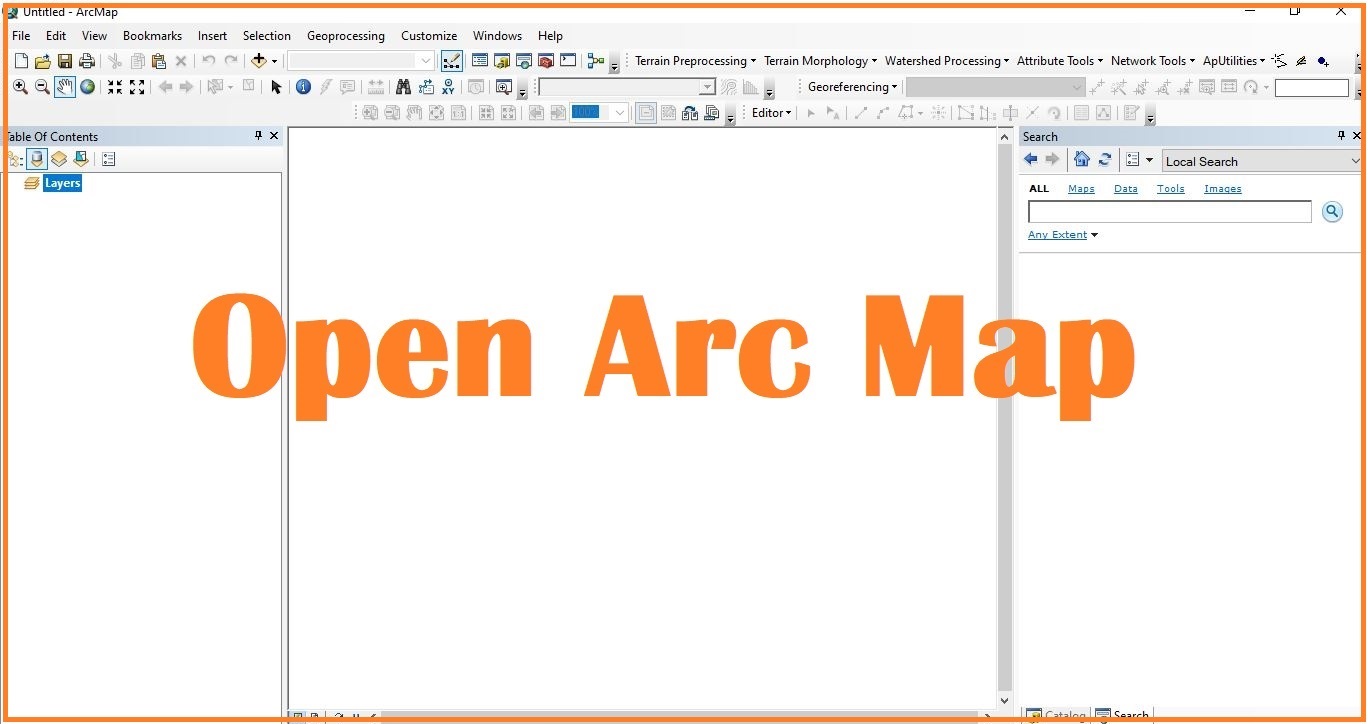Image resolution: width=1368 pixels, height=724 pixels.
Task: Click the Search panel text input field
Action: pos(1169,211)
